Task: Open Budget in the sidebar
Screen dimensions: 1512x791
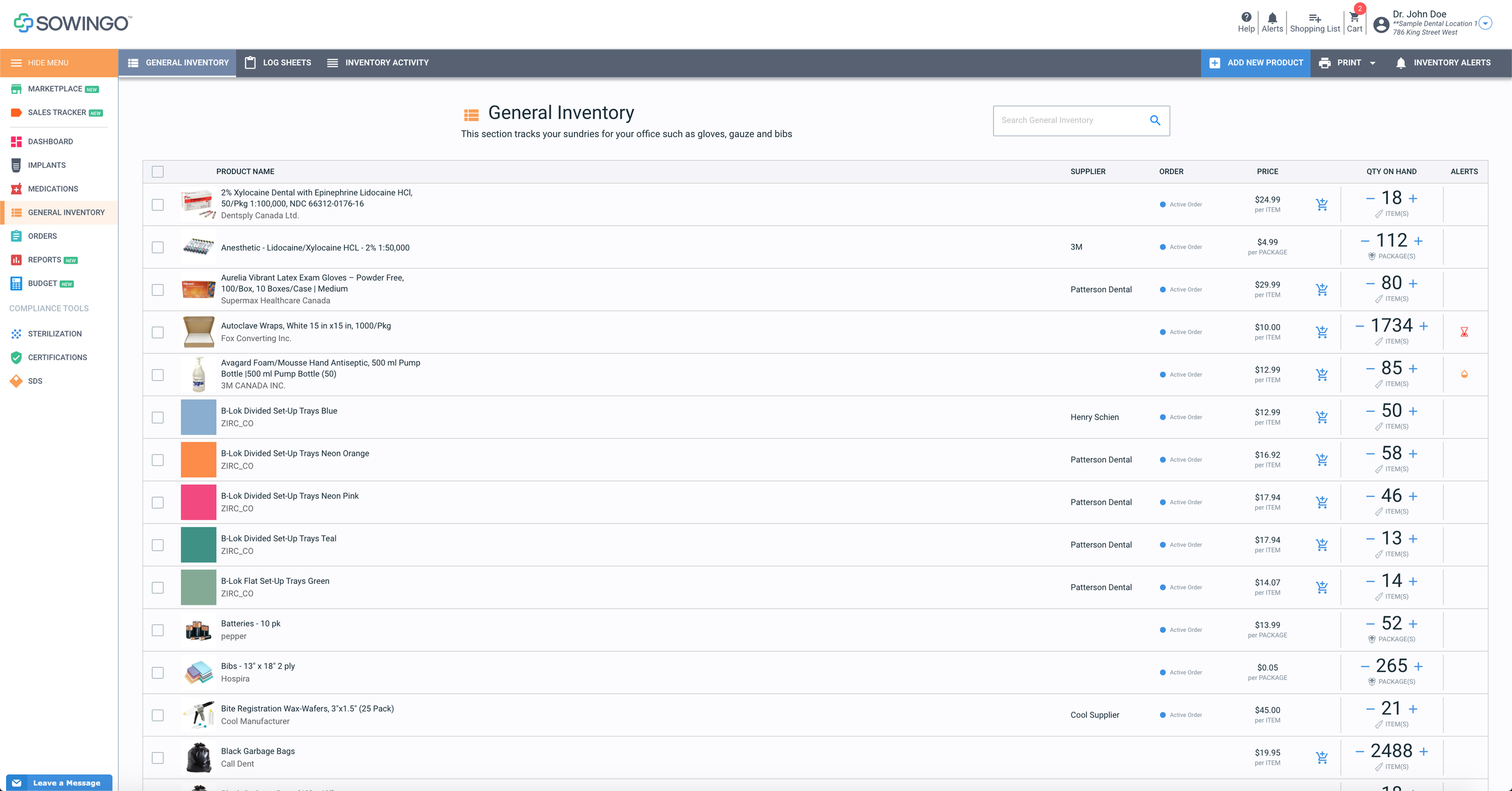Action: (x=42, y=283)
